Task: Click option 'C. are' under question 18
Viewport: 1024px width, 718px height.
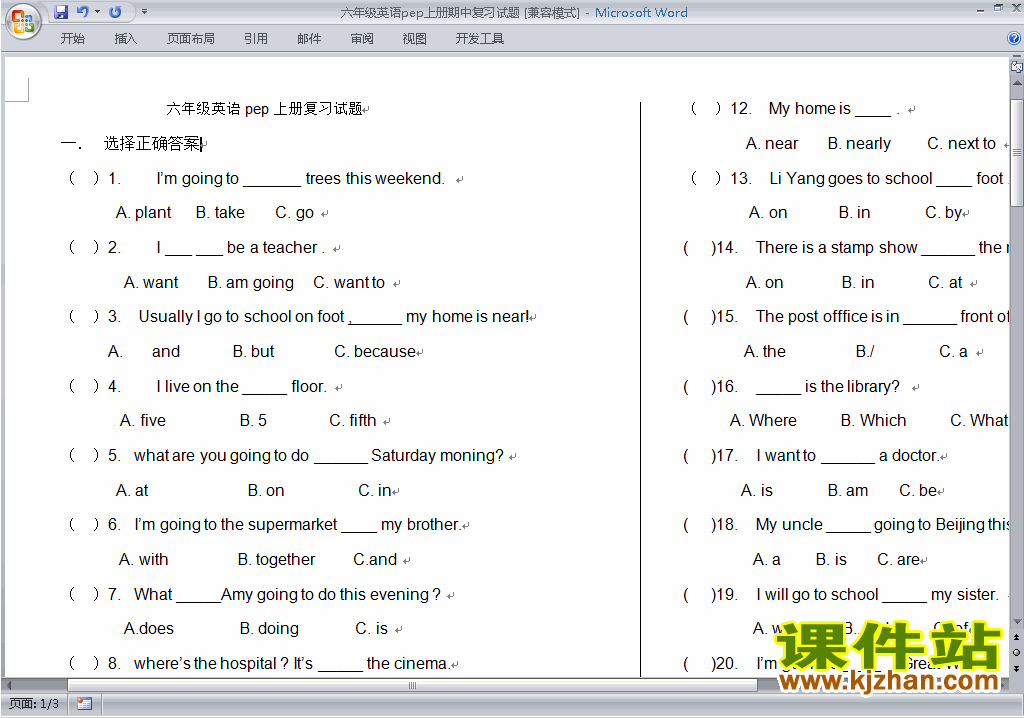Action: tap(899, 560)
